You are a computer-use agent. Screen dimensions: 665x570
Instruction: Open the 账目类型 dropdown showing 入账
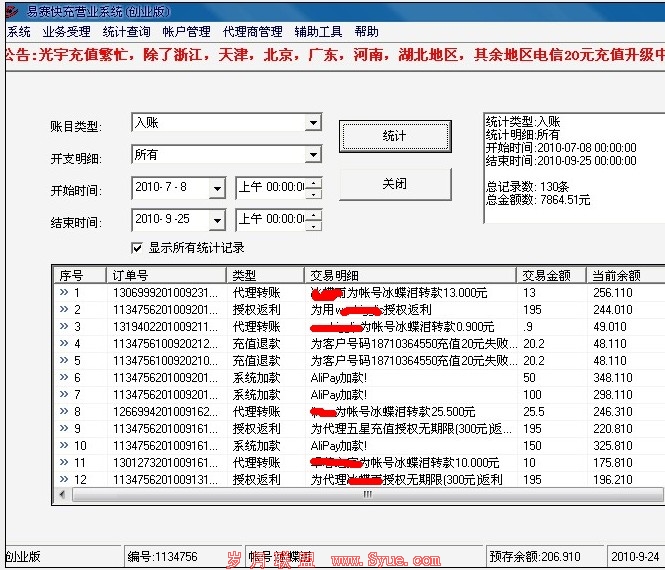[313, 123]
